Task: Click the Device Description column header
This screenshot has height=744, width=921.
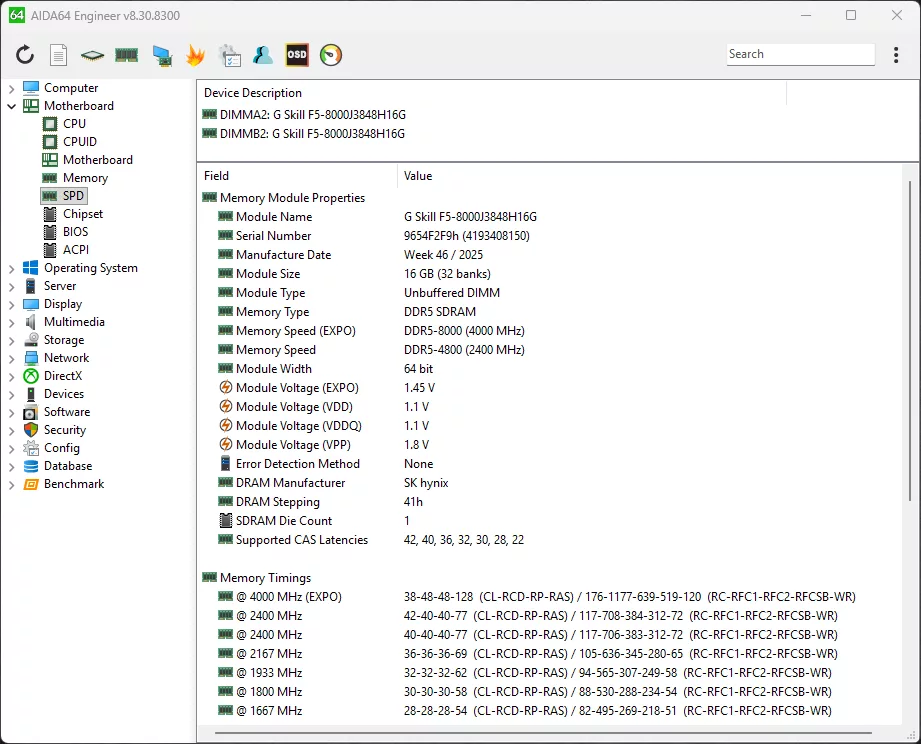Action: click(492, 93)
